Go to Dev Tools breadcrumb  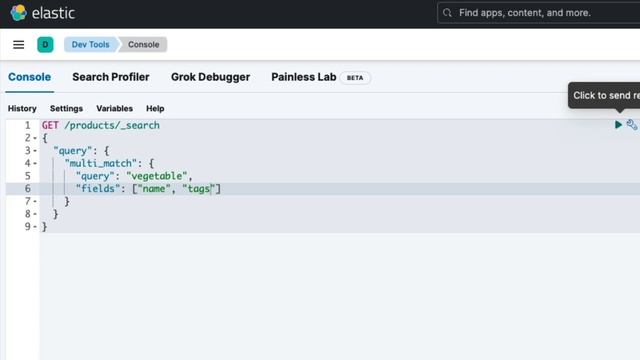click(91, 44)
